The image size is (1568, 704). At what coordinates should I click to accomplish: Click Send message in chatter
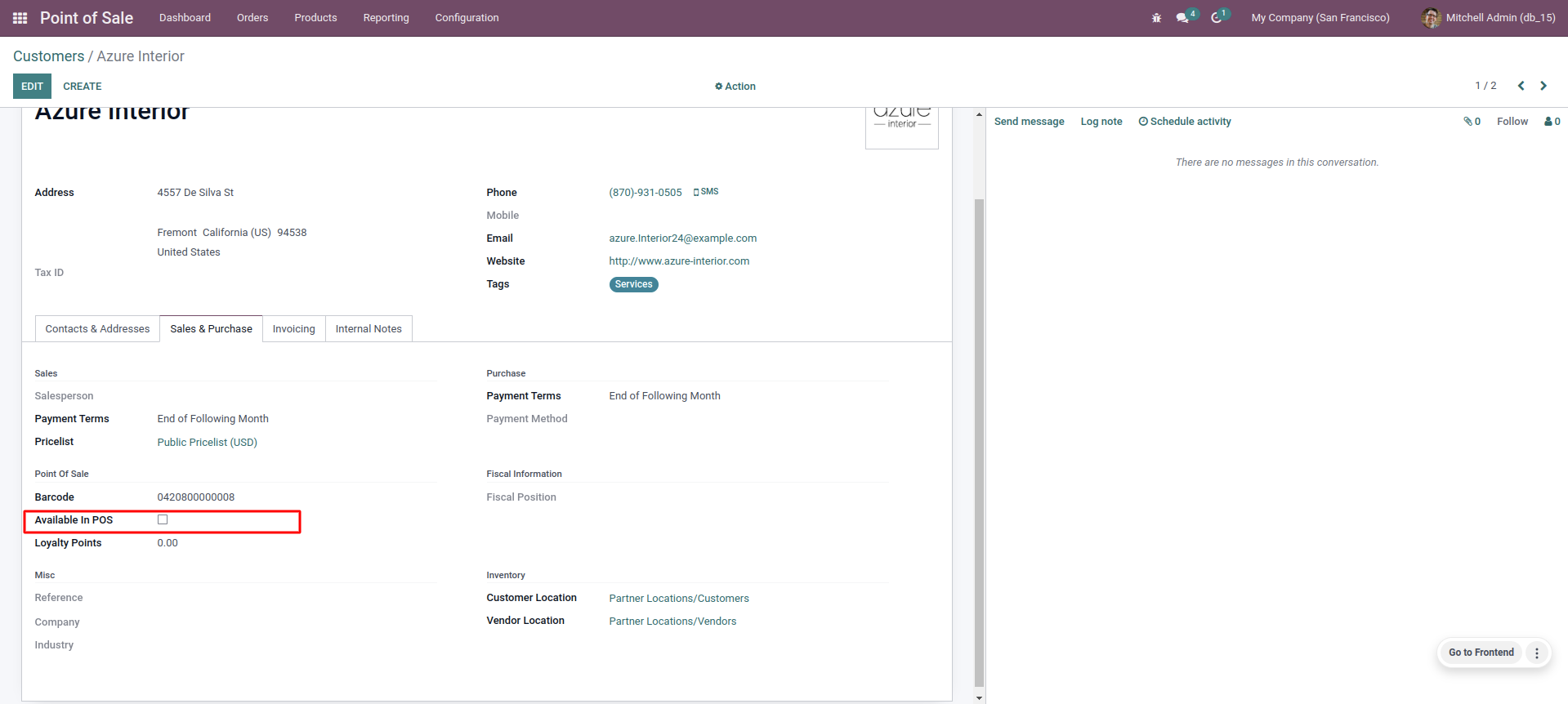click(1030, 122)
